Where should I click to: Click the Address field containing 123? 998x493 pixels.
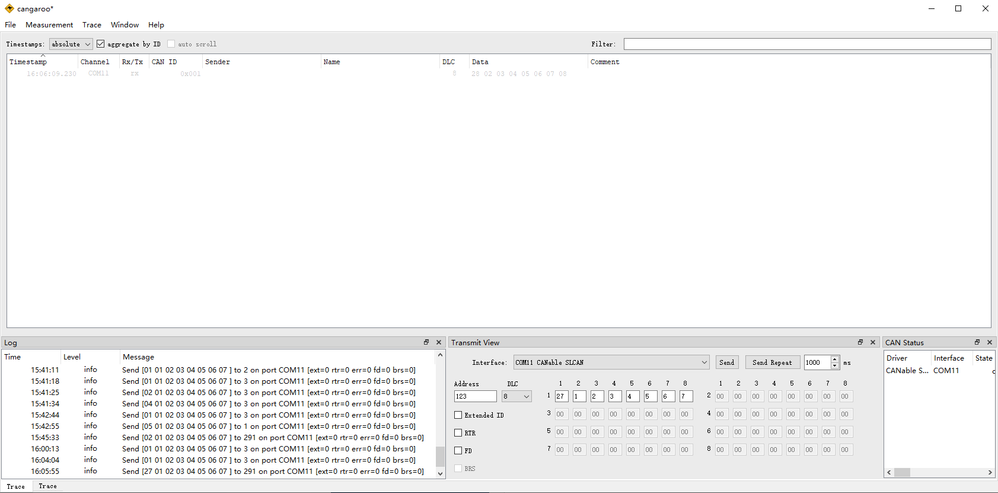[475, 396]
